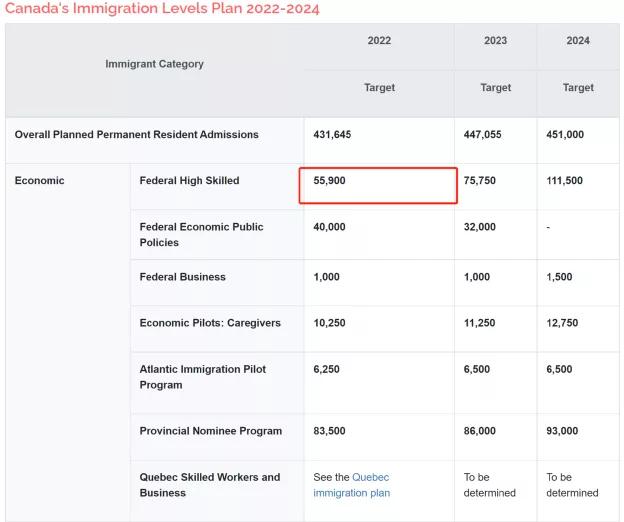The width and height of the screenshot is (624, 522).
Task: Select the Provincial Nominee Program row label
Action: (211, 431)
